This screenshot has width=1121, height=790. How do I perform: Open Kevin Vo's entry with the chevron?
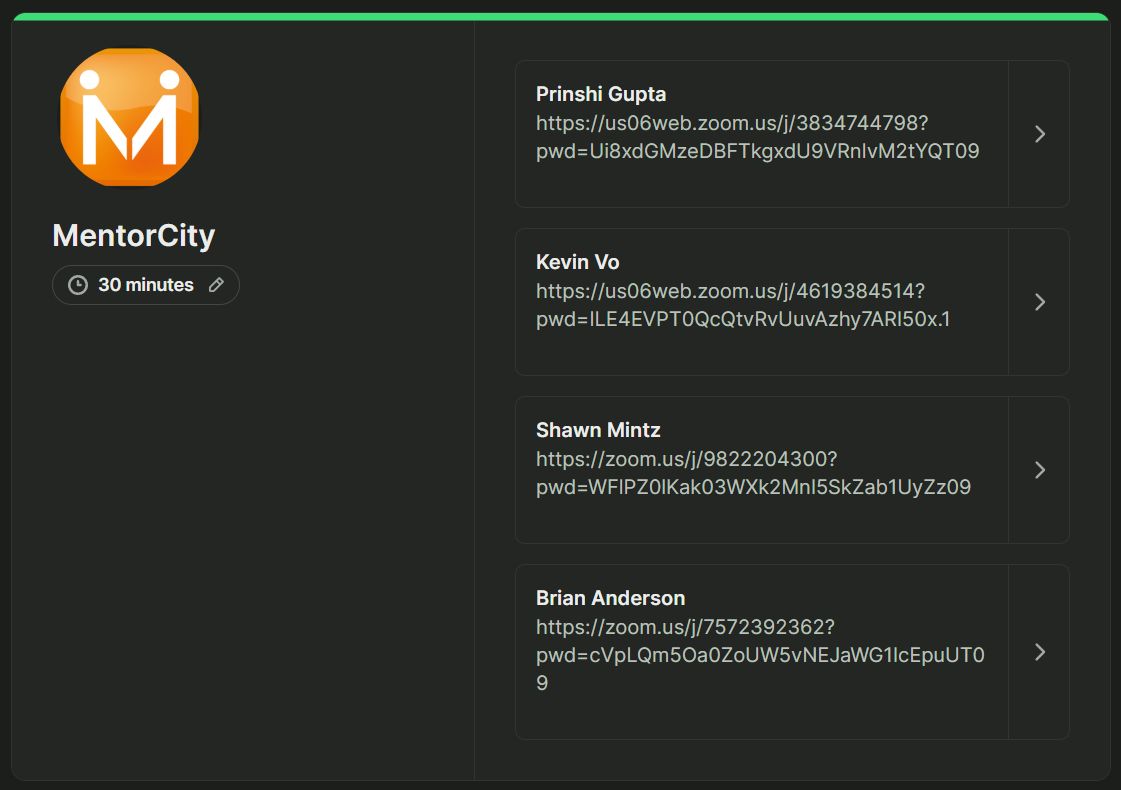[1039, 302]
